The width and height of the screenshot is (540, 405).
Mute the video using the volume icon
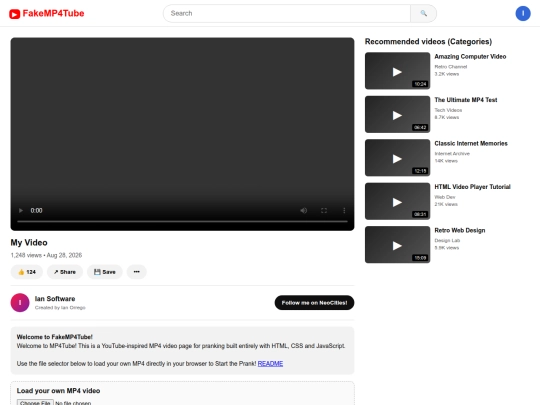(303, 210)
